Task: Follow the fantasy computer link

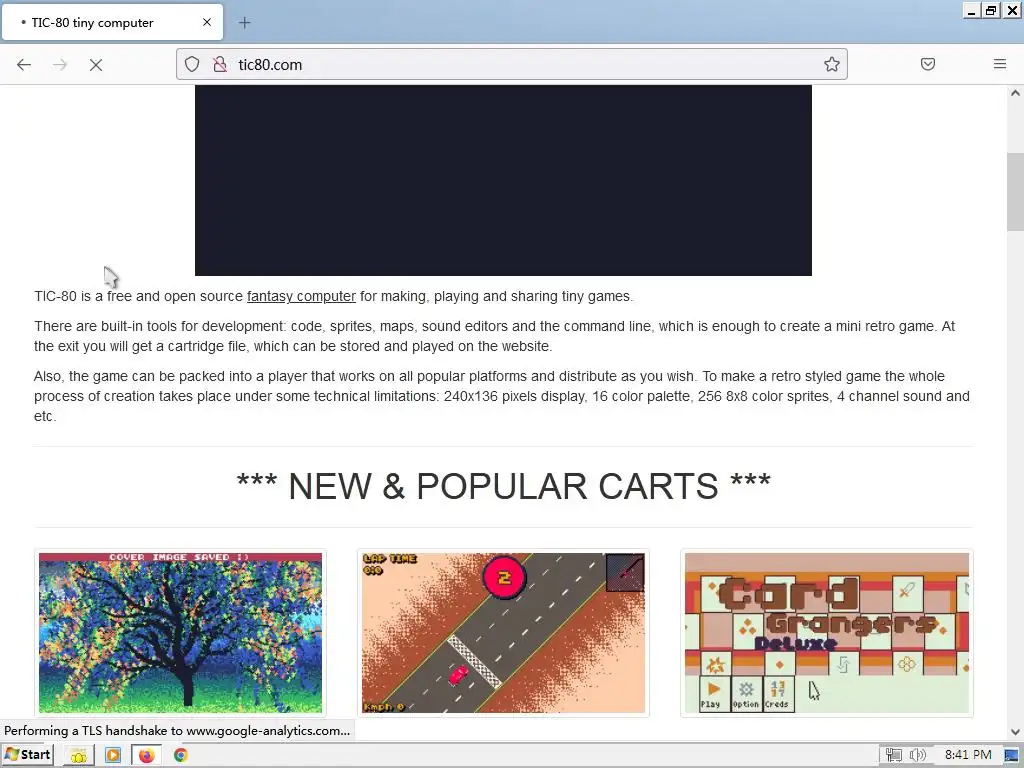Action: pos(301,296)
